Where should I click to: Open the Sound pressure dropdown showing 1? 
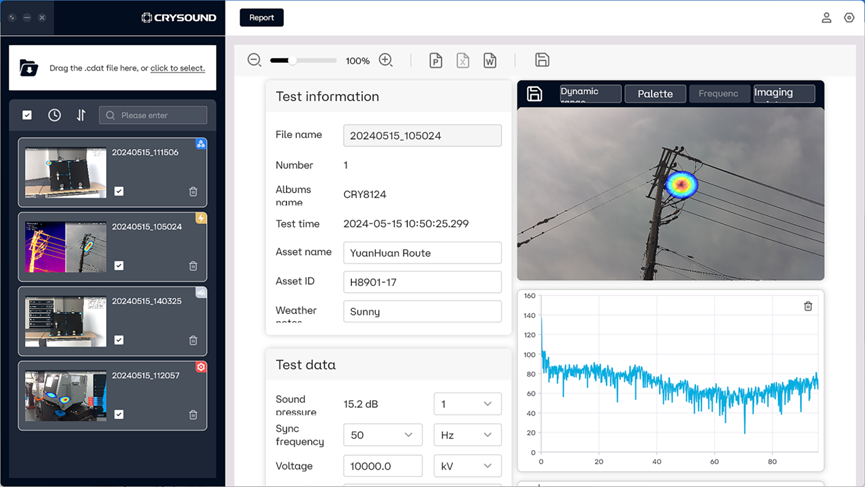[x=467, y=404]
